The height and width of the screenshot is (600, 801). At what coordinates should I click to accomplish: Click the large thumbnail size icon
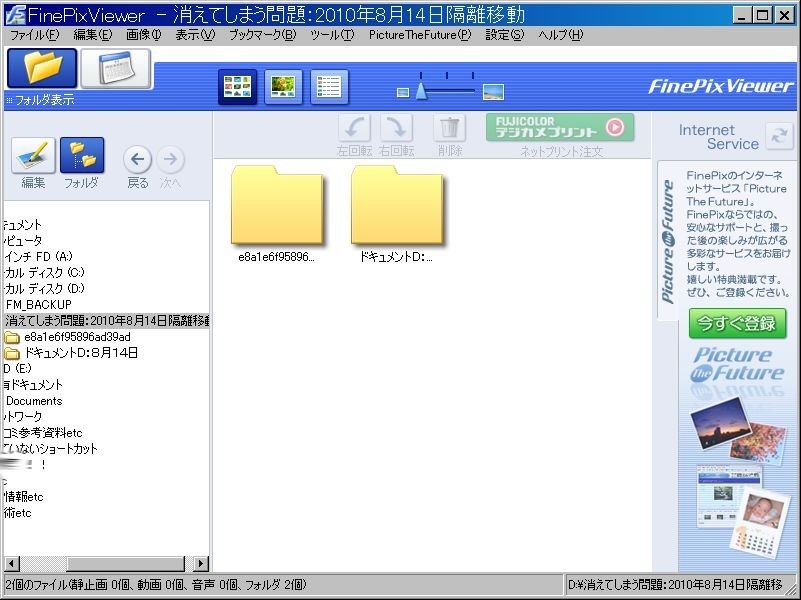(493, 92)
